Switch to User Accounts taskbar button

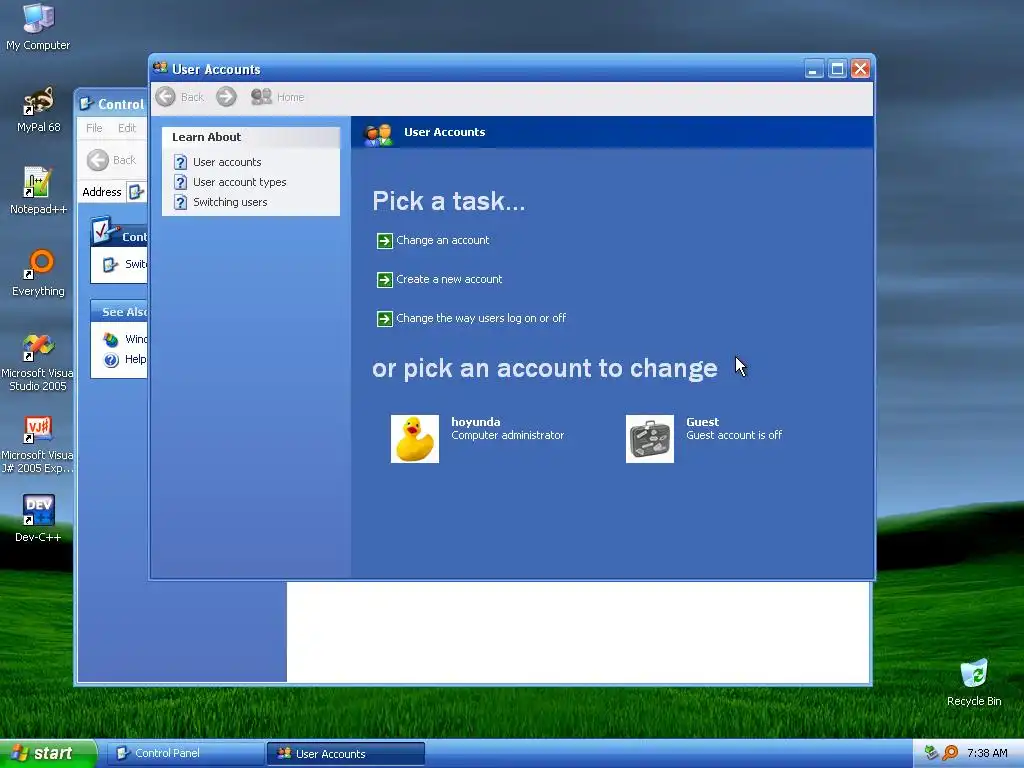[346, 754]
